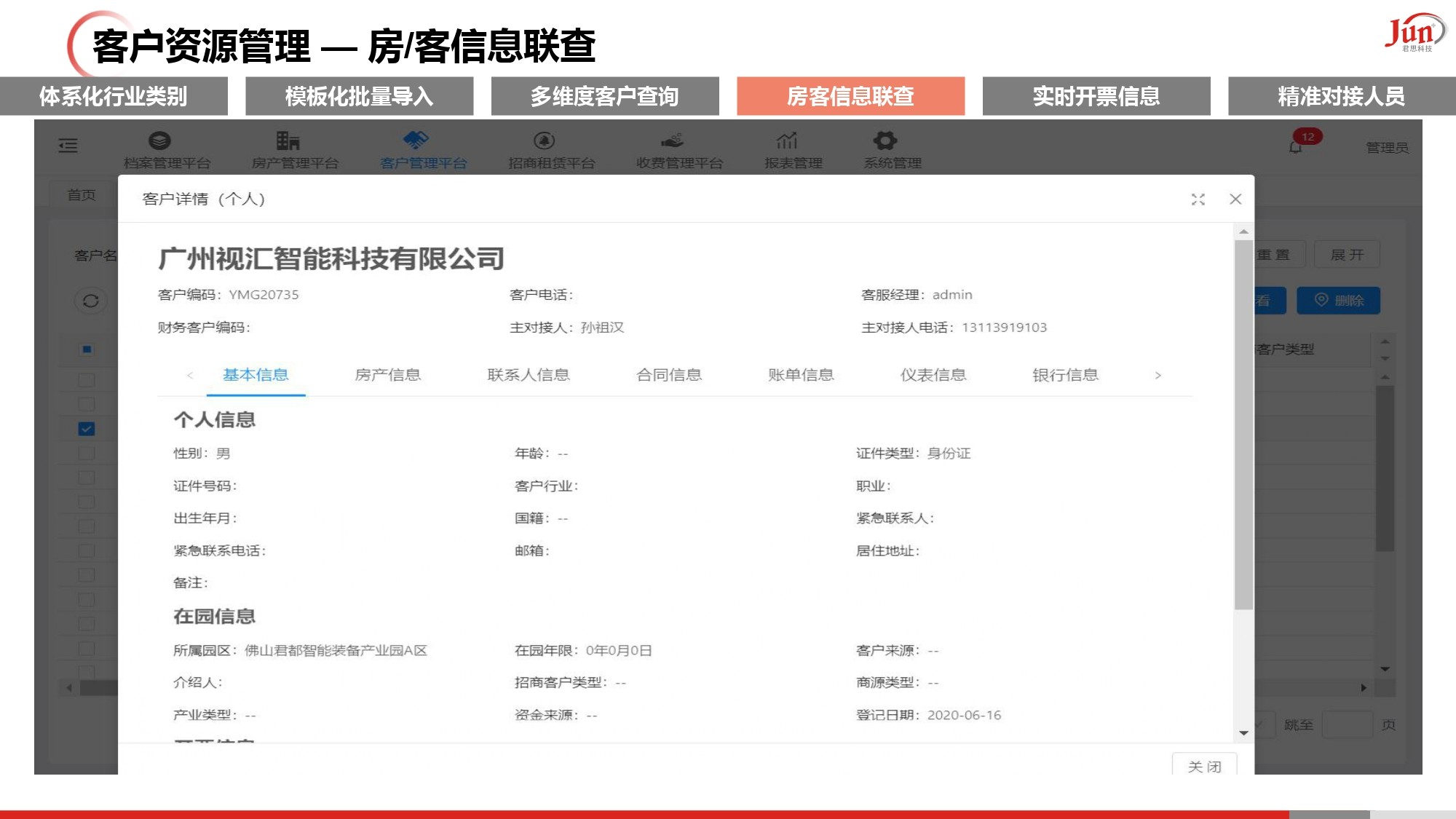
Task: Click the background table vertical scrollbar thumb
Action: pyautogui.click(x=1385, y=470)
